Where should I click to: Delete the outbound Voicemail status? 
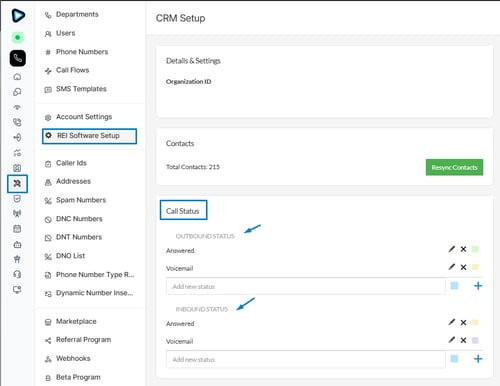pyautogui.click(x=463, y=267)
